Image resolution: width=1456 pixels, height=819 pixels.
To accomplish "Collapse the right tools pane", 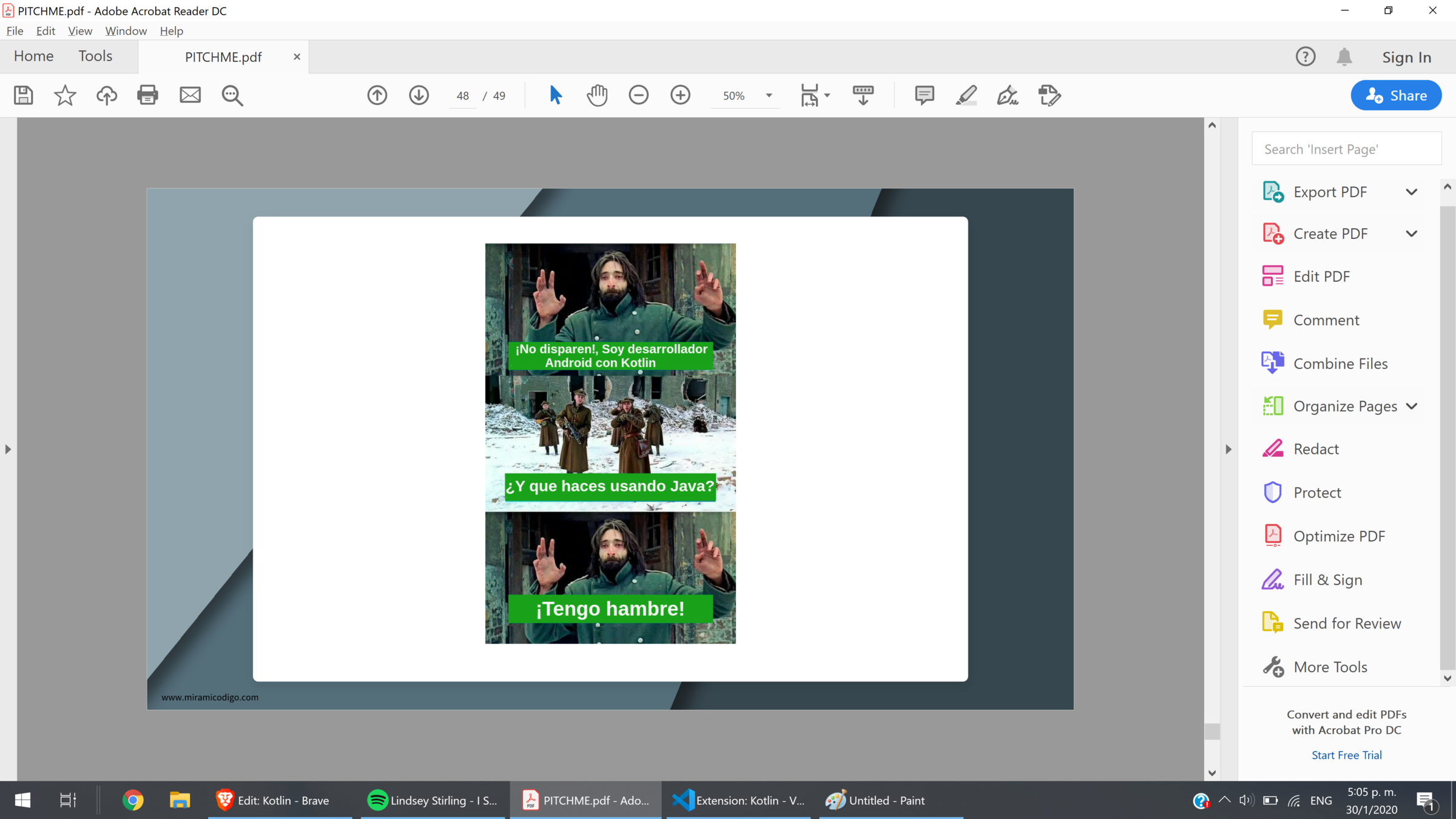I will [x=1228, y=450].
